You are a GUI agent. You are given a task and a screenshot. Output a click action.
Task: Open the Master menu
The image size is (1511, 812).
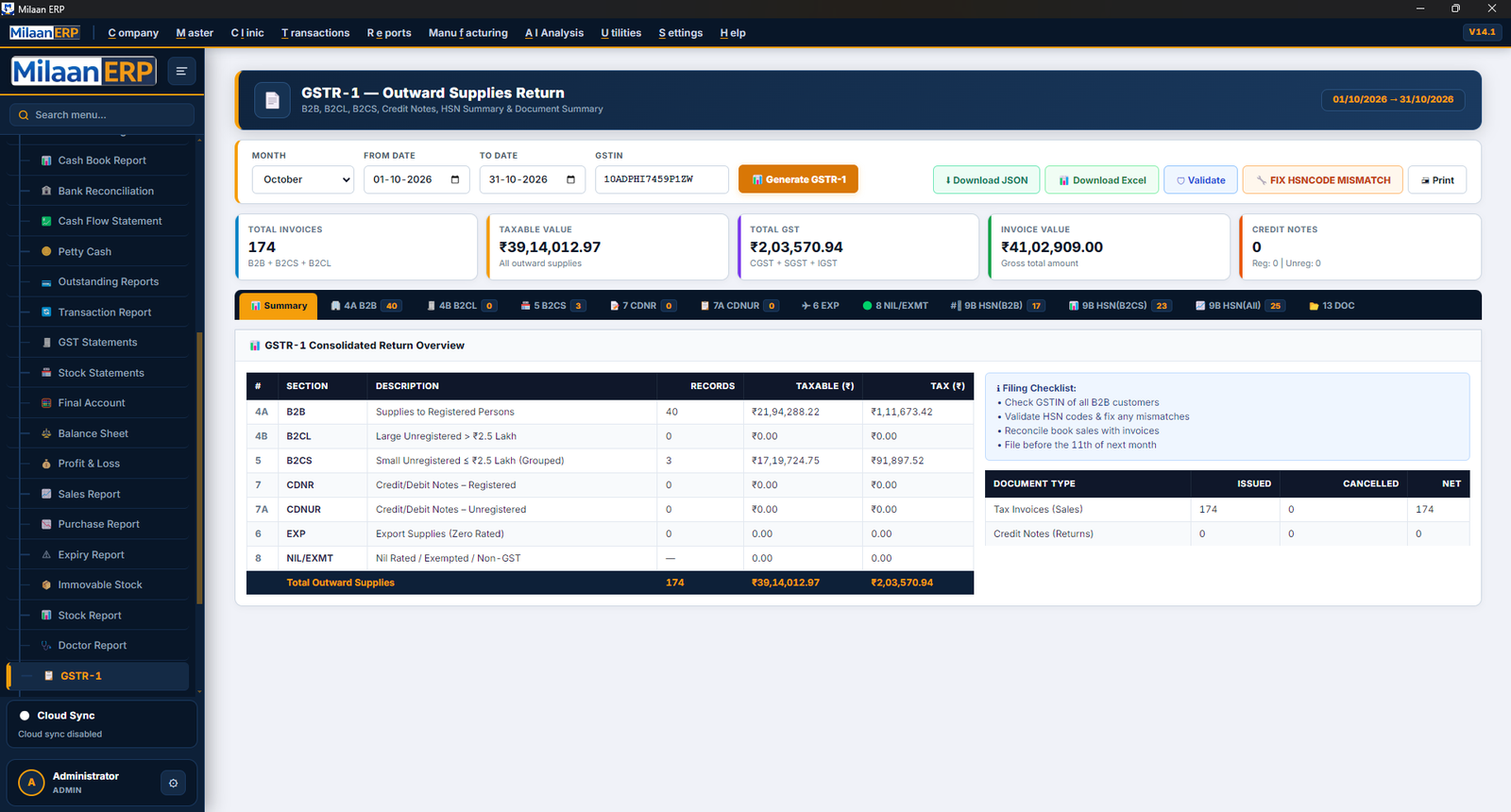click(195, 33)
